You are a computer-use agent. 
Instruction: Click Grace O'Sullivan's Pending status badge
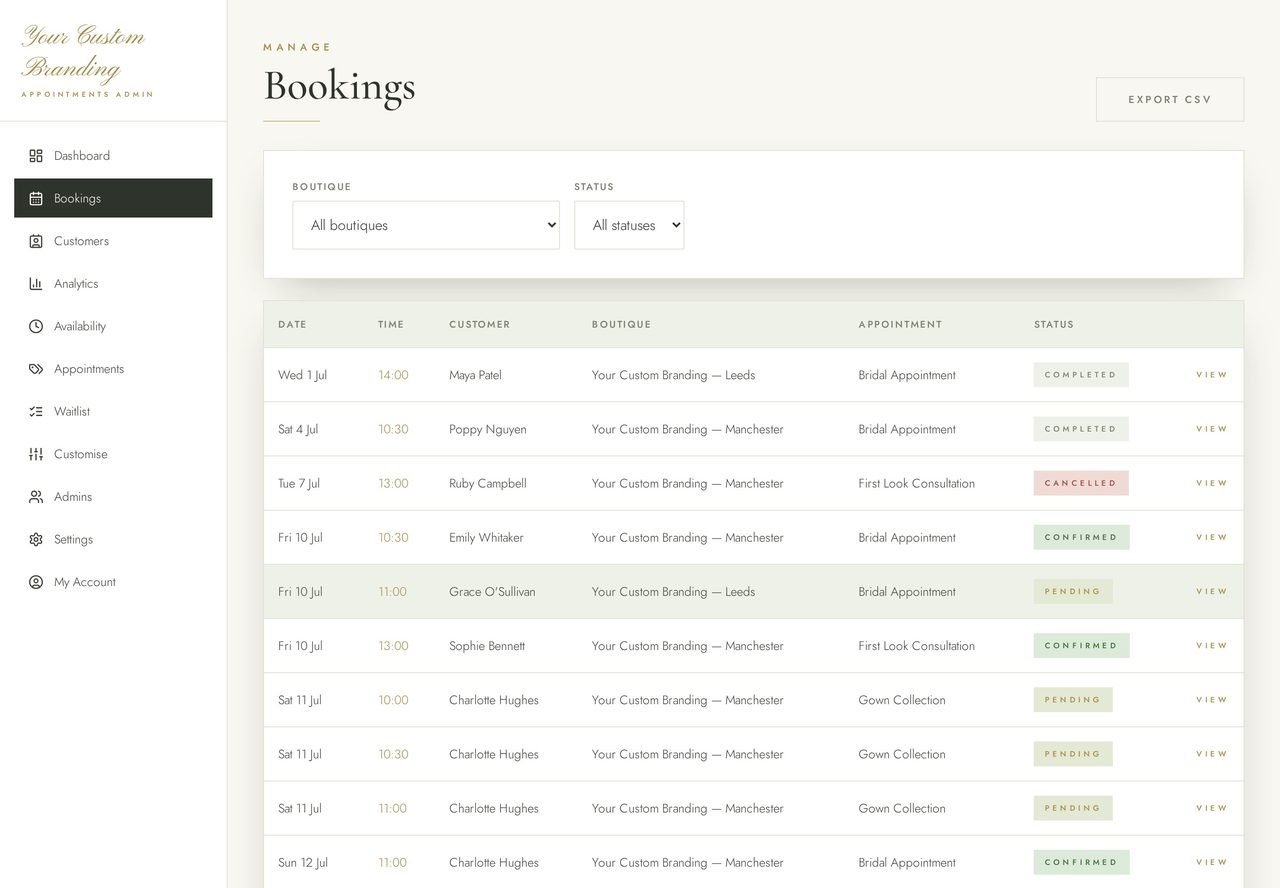pyautogui.click(x=1073, y=592)
